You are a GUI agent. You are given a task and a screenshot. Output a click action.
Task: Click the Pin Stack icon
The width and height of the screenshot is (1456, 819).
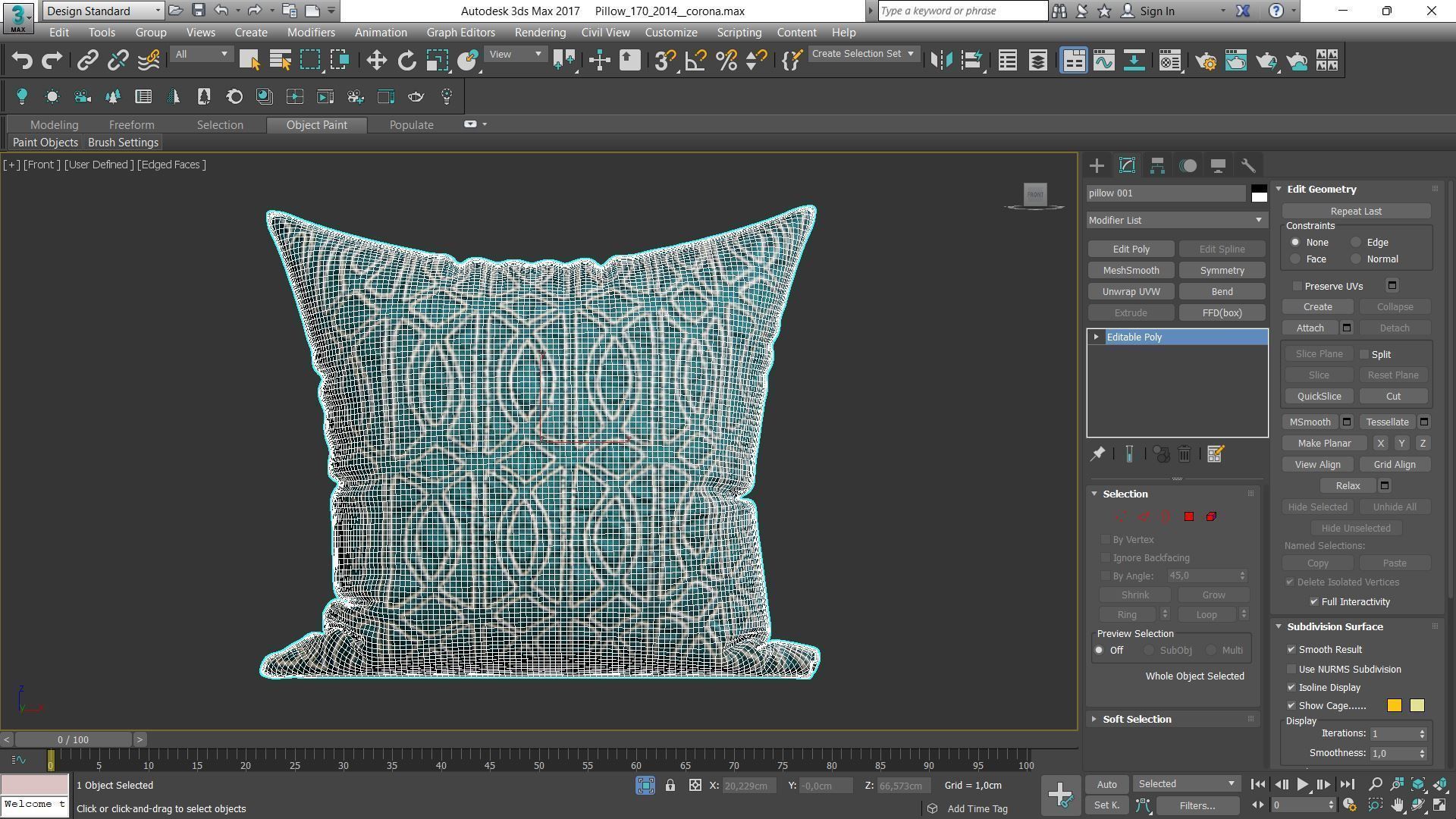pyautogui.click(x=1097, y=454)
